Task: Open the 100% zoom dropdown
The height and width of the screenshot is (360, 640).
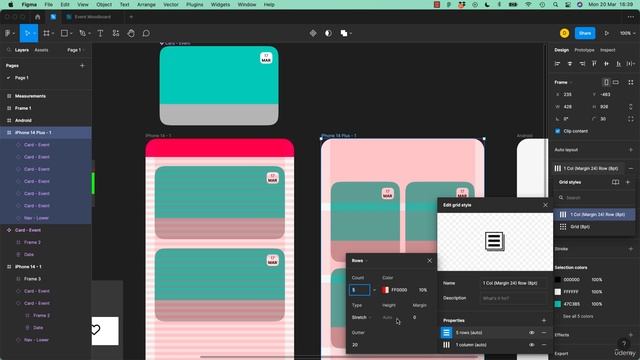Action: (628, 33)
